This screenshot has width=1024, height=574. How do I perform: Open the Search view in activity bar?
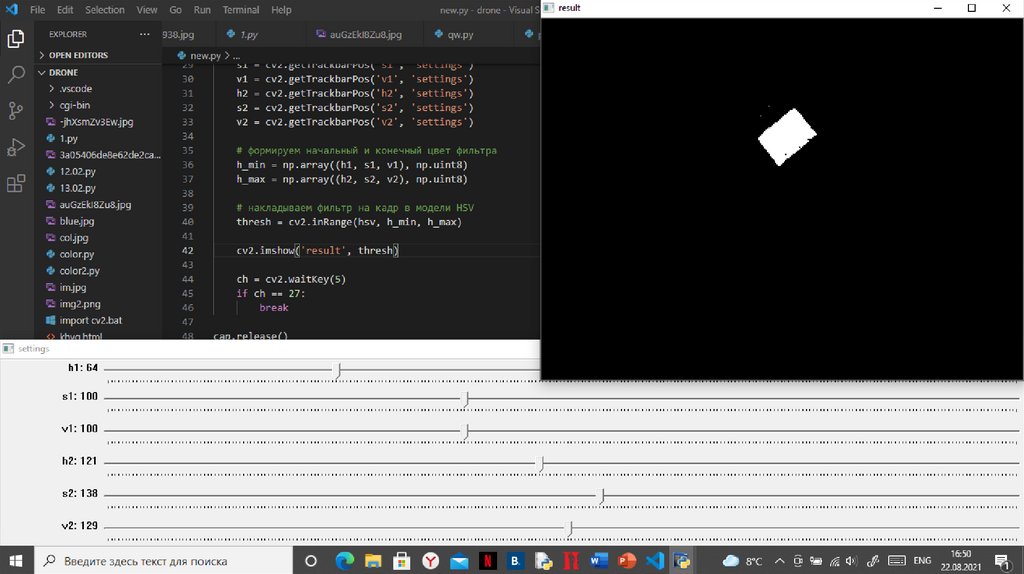[x=16, y=75]
